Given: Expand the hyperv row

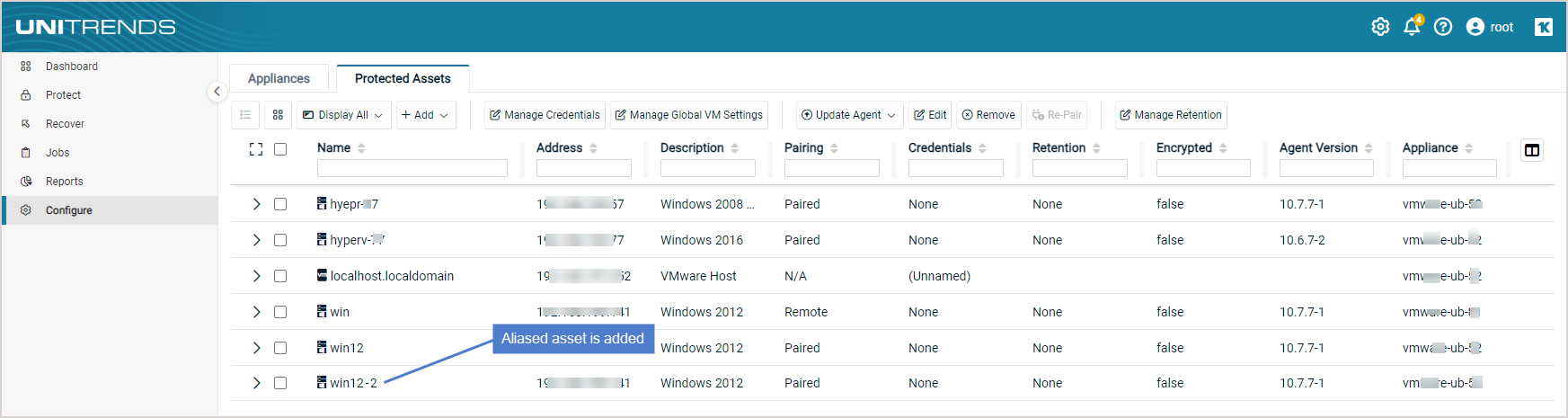Looking at the screenshot, I should (x=256, y=240).
